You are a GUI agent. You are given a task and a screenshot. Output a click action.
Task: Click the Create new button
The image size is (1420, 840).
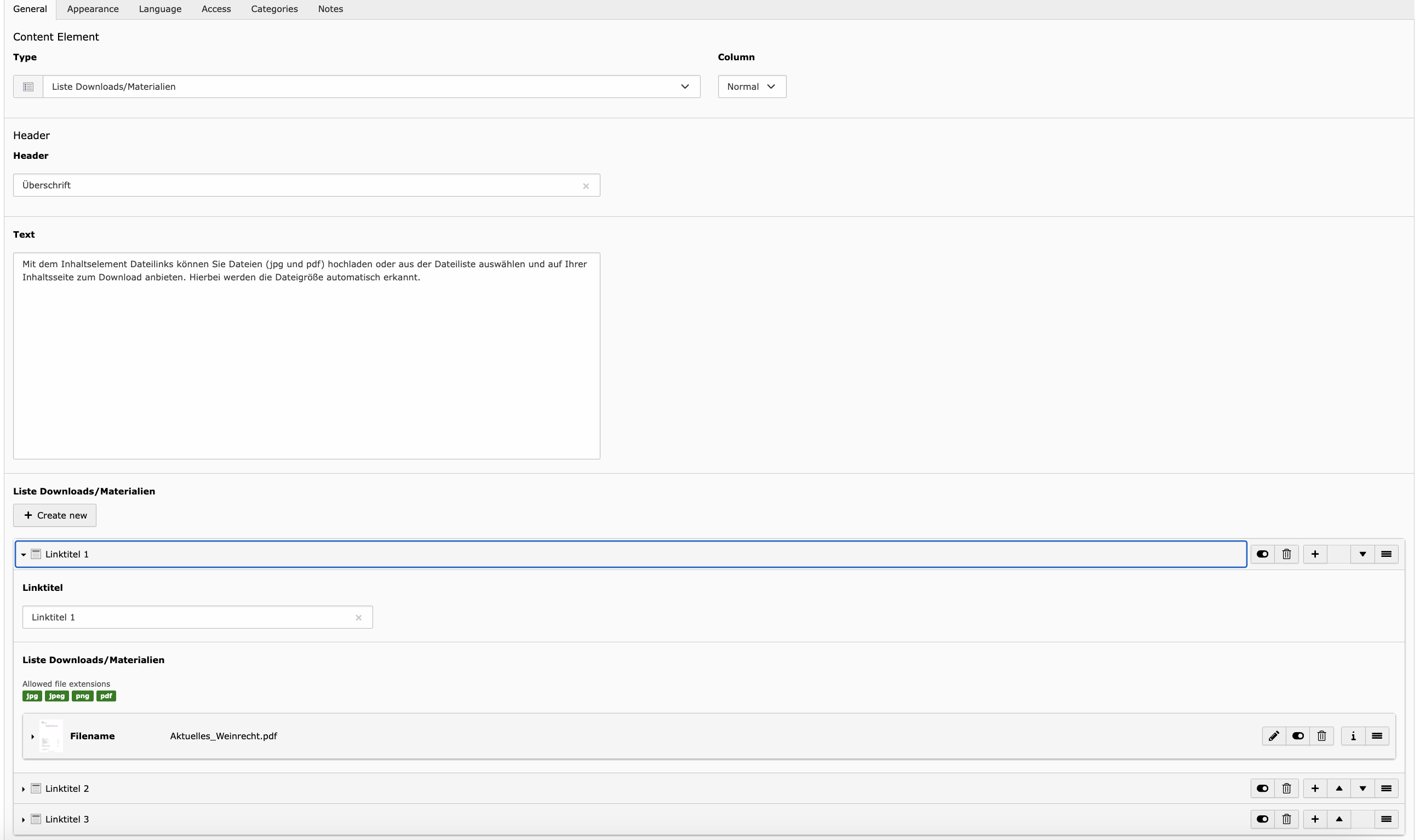pos(55,515)
